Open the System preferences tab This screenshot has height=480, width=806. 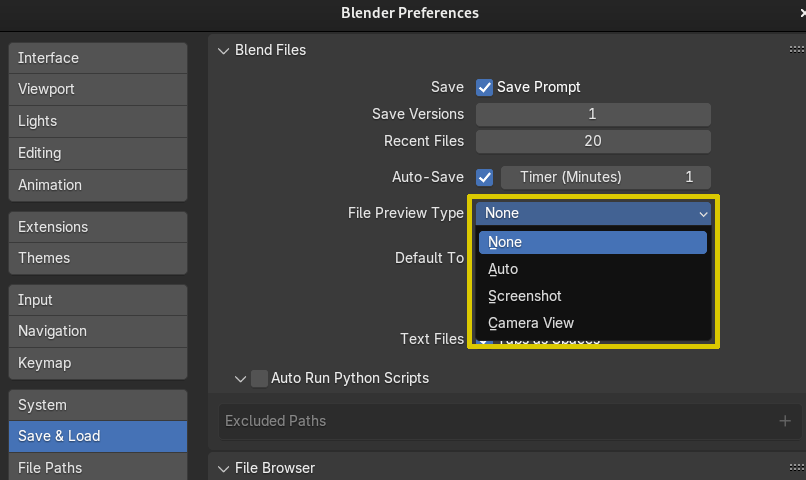(98, 405)
